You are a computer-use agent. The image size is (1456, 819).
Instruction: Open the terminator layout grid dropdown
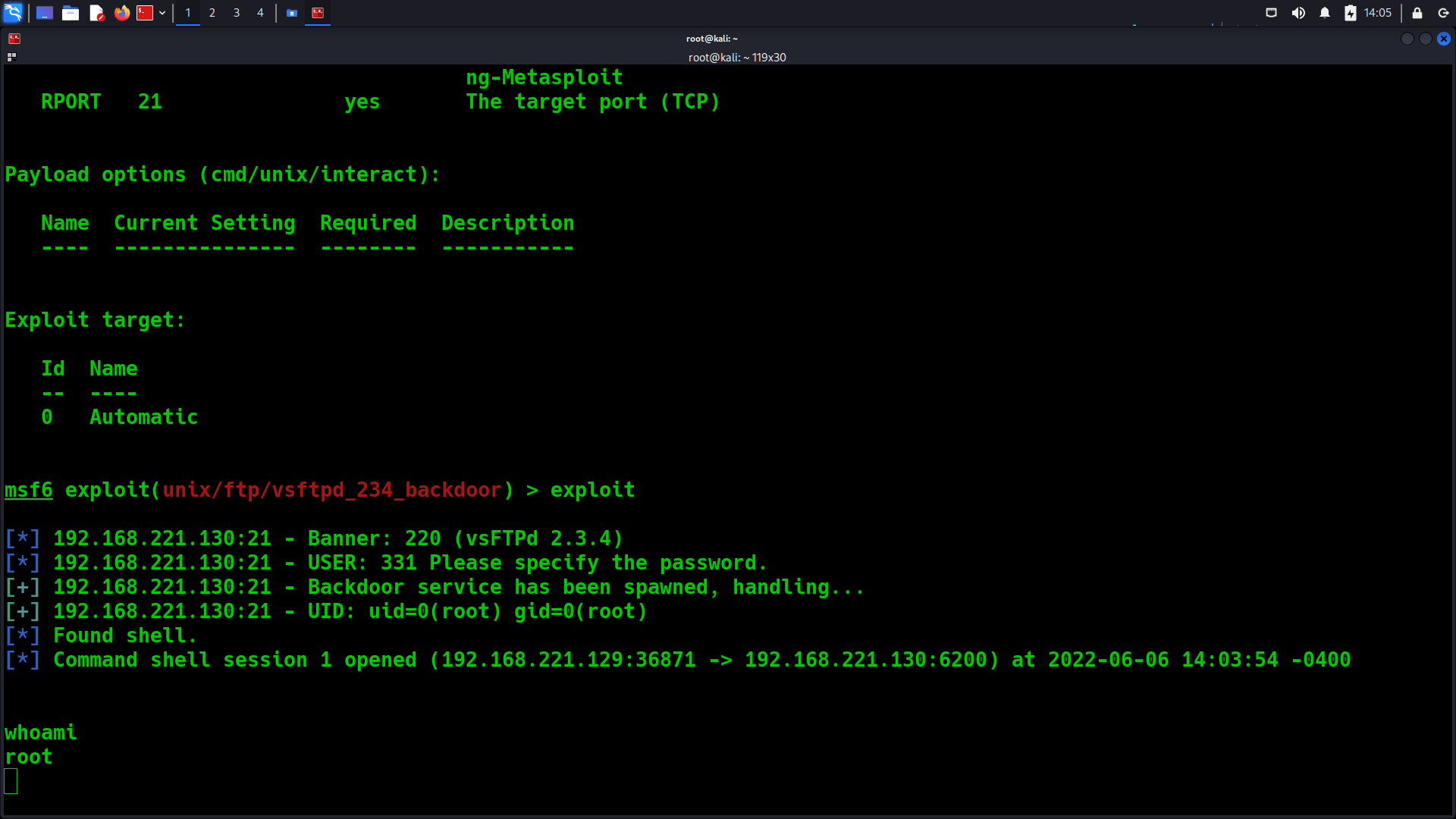[x=11, y=57]
